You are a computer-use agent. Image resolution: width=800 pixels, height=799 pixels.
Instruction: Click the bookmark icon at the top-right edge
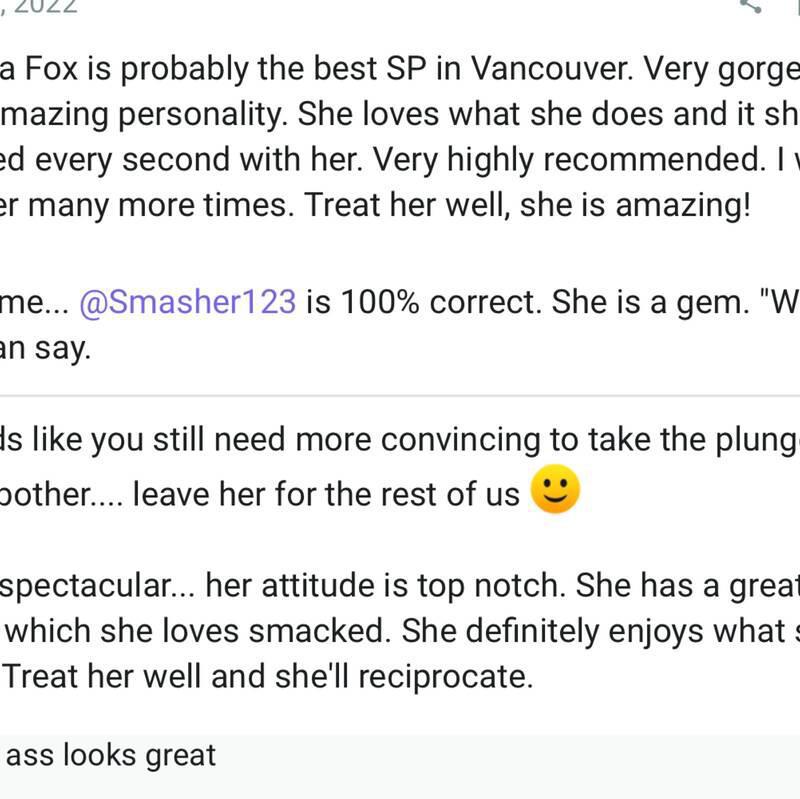pyautogui.click(x=796, y=5)
